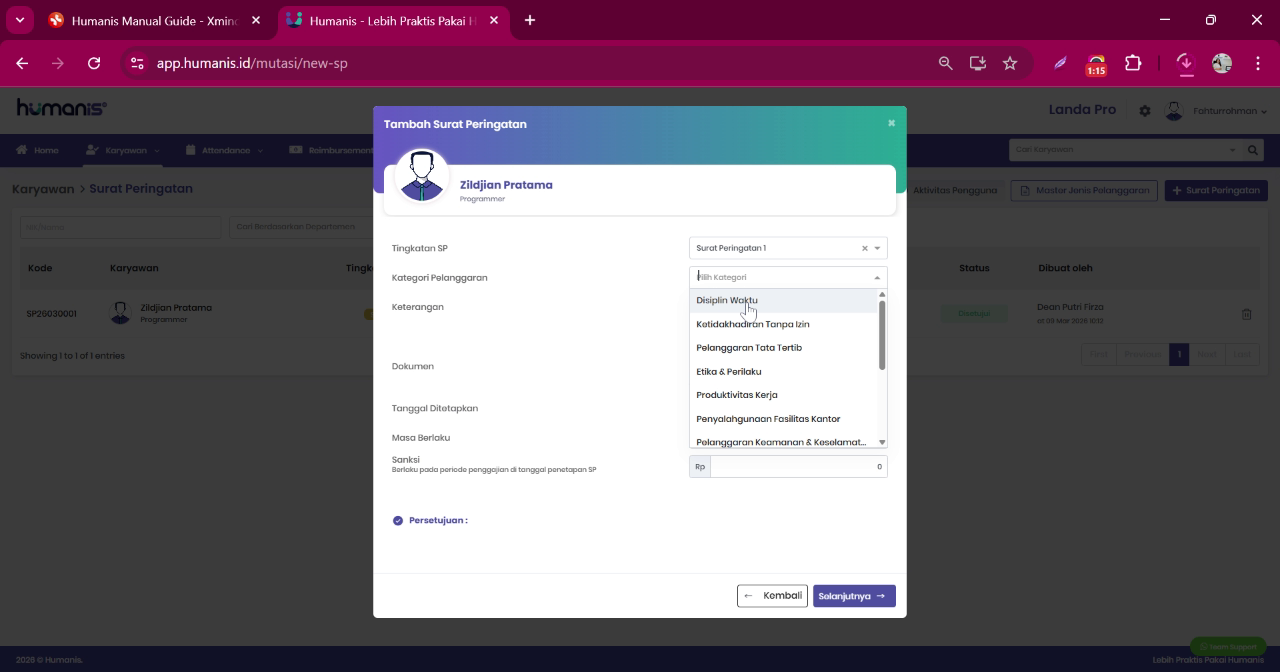Expand the Tingkatan SP dropdown arrow
The image size is (1280, 672).
coord(878,248)
